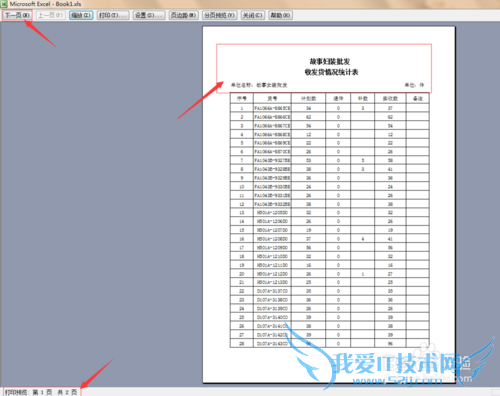Image resolution: width=500 pixels, height=396 pixels.
Task: Click the 序号 column header
Action: 242,98
